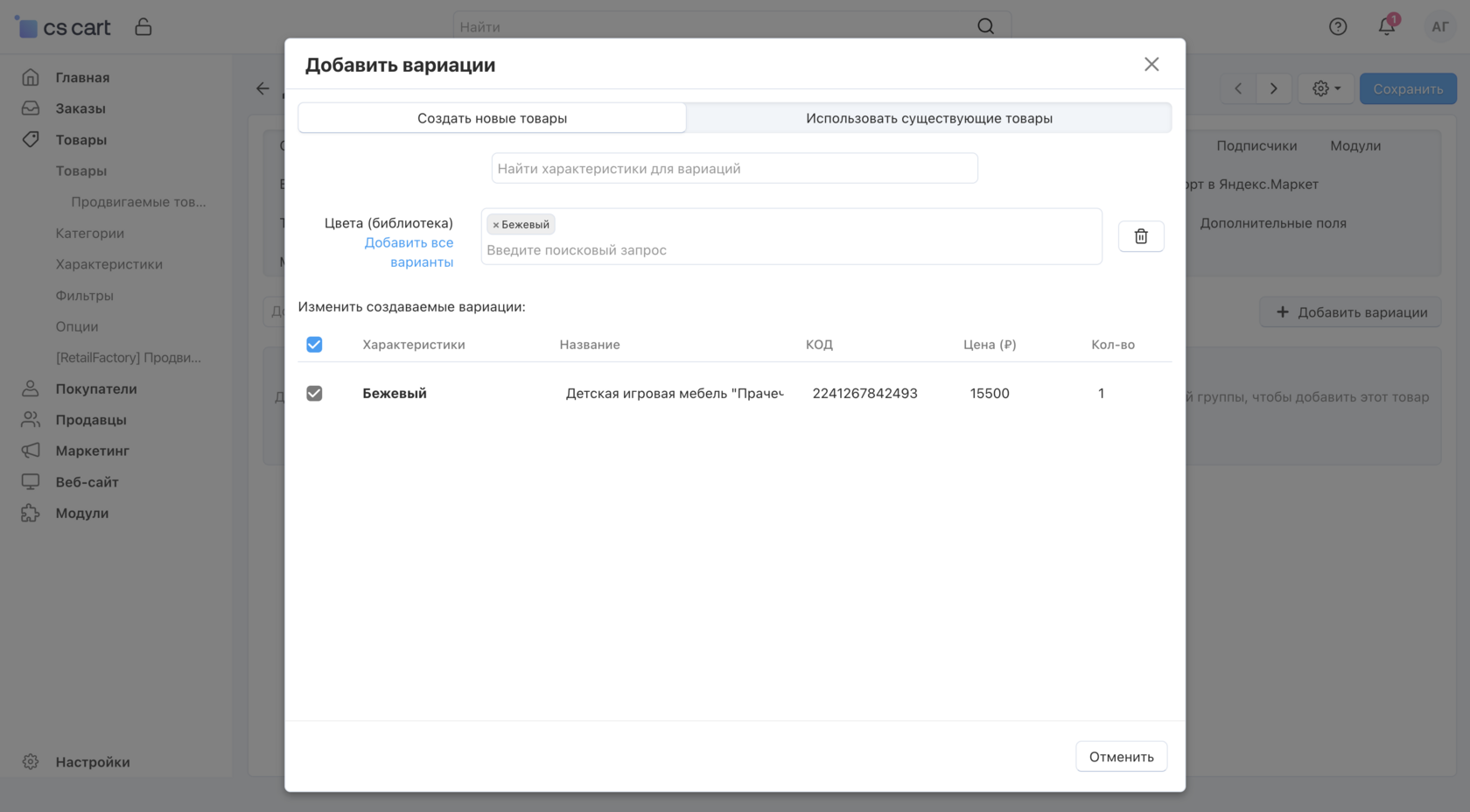Screen dimensions: 1470x812
Task: Click the search magnifier icon
Action: pyautogui.click(x=985, y=26)
